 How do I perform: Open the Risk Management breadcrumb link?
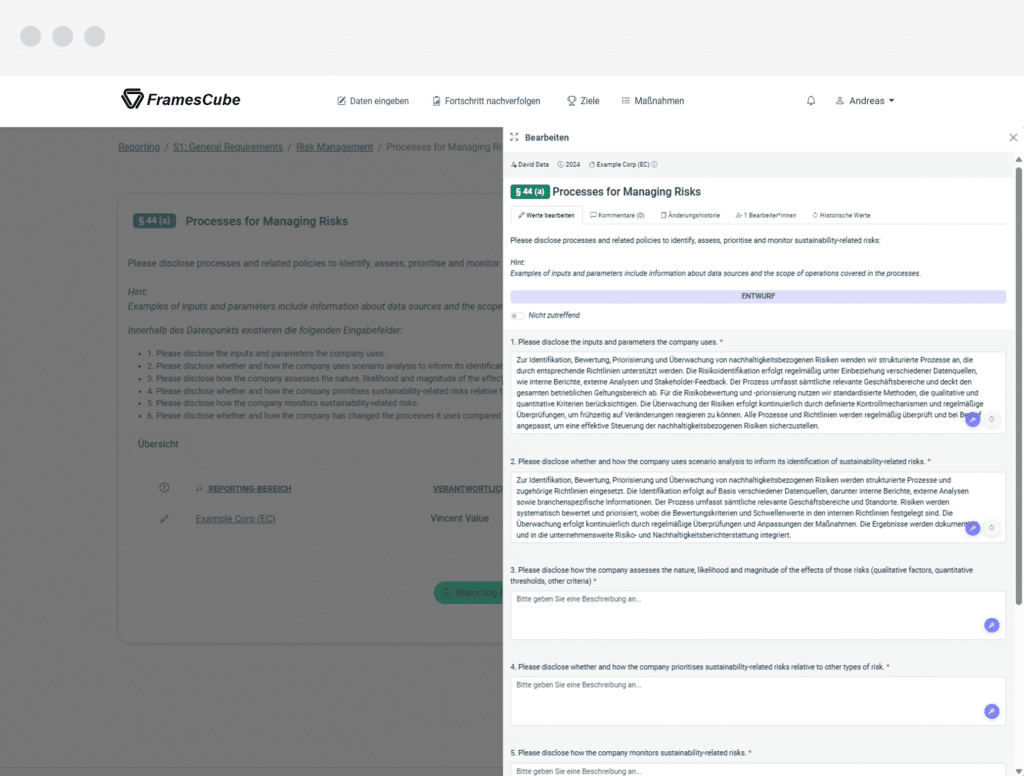(x=334, y=147)
